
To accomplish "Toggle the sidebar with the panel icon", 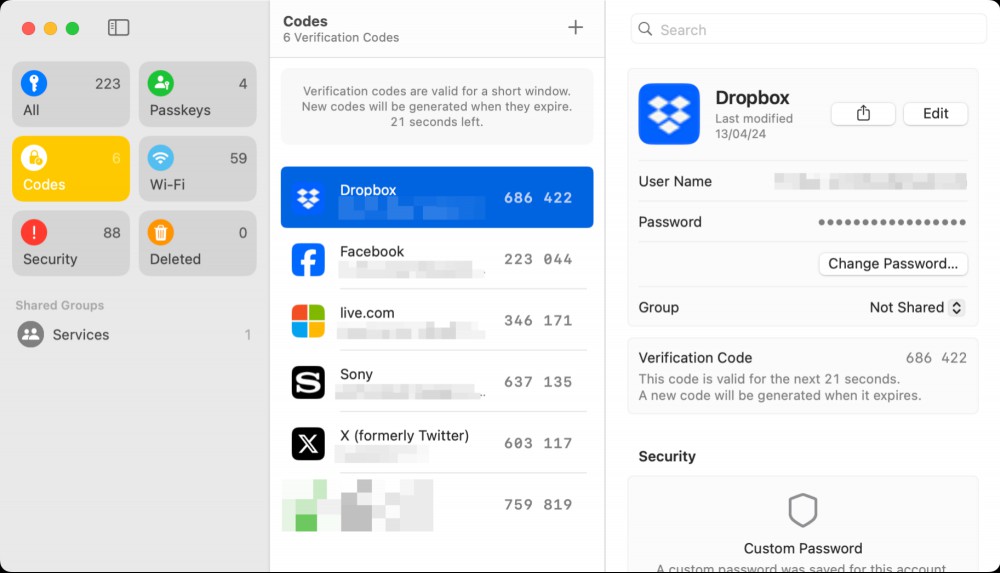I will 119,27.
